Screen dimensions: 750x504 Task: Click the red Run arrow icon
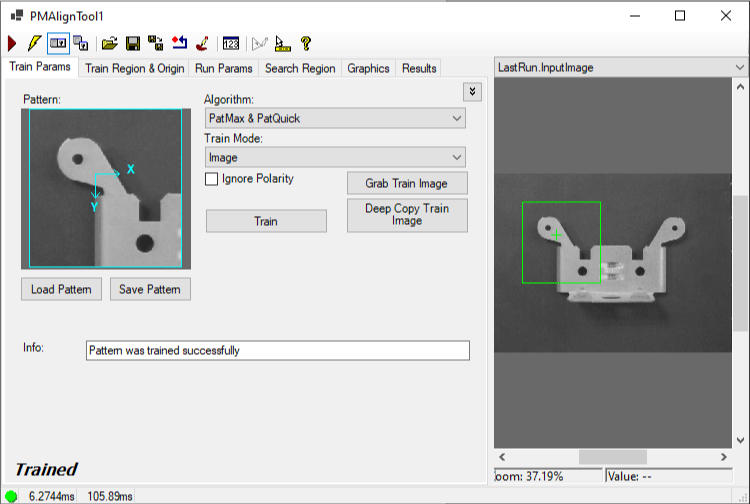[12, 43]
